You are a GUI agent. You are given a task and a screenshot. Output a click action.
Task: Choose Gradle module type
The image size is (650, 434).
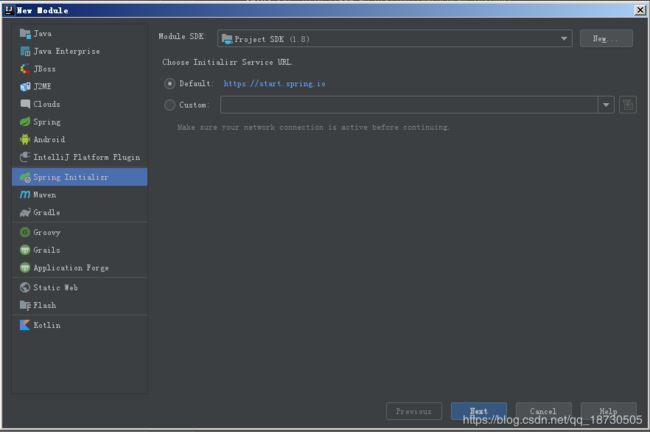click(x=80, y=213)
